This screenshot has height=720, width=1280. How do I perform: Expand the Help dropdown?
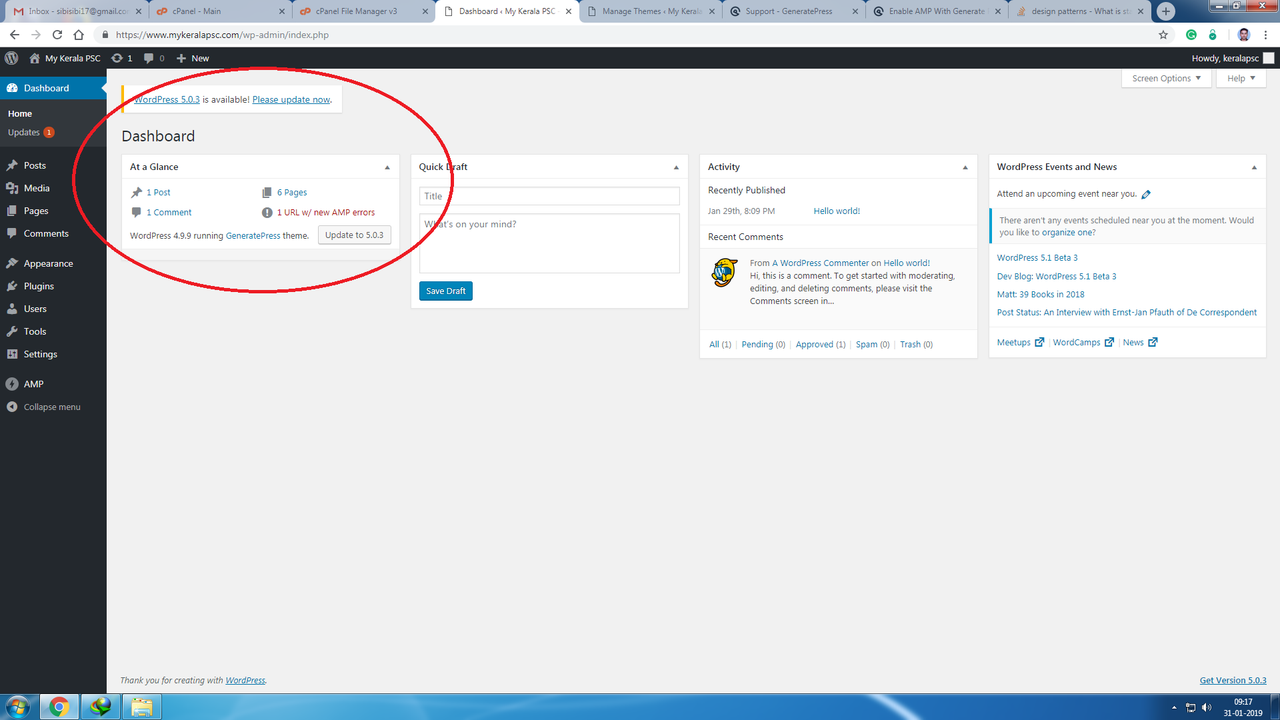(1241, 78)
